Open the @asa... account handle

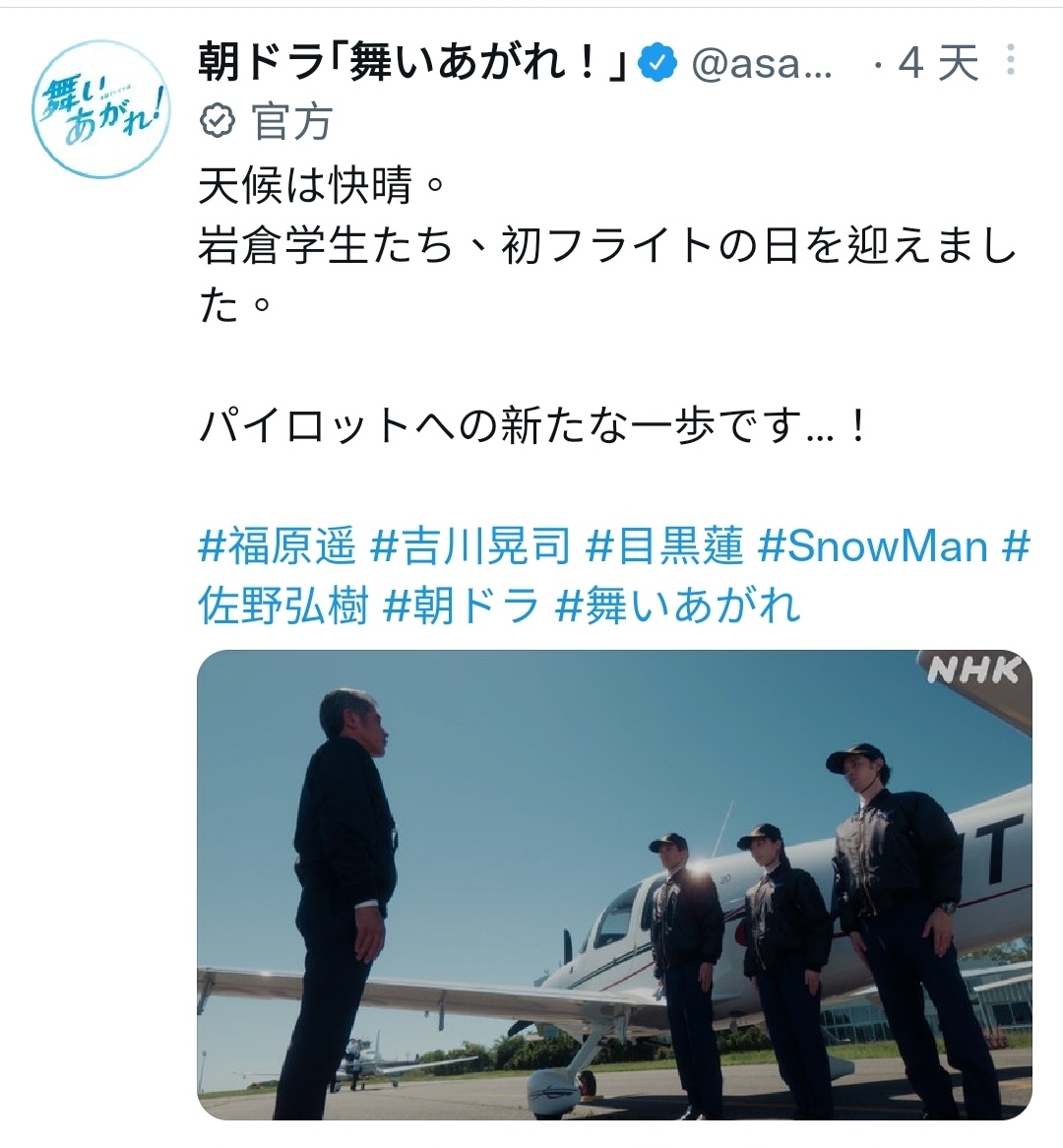762,64
